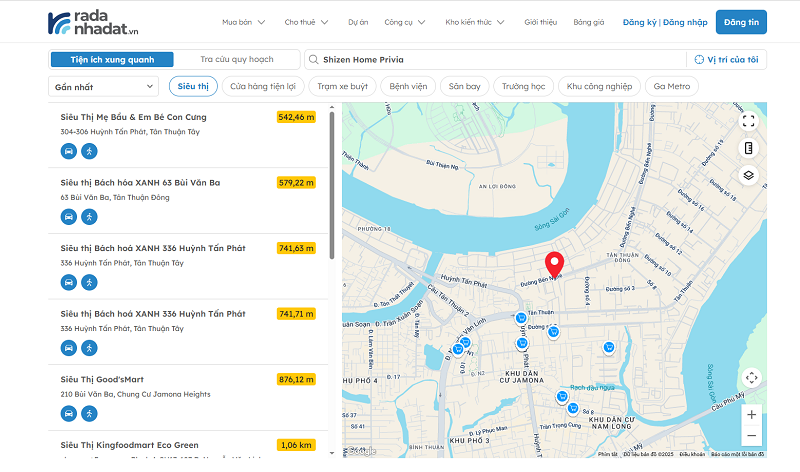Screen dimensions: 800x472
Task: Click the 876,12 m distance badge
Action: pos(296,380)
